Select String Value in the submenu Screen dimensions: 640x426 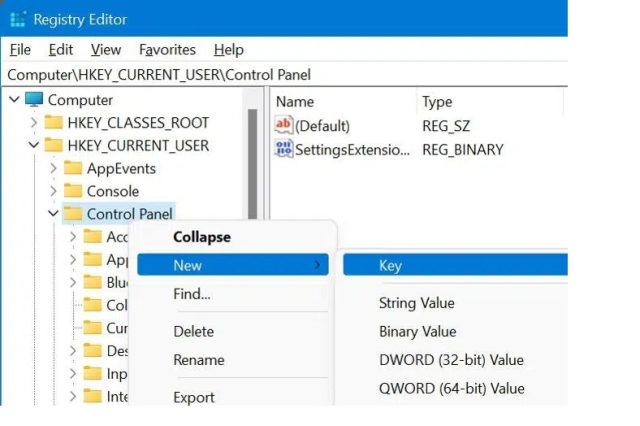tap(455, 303)
